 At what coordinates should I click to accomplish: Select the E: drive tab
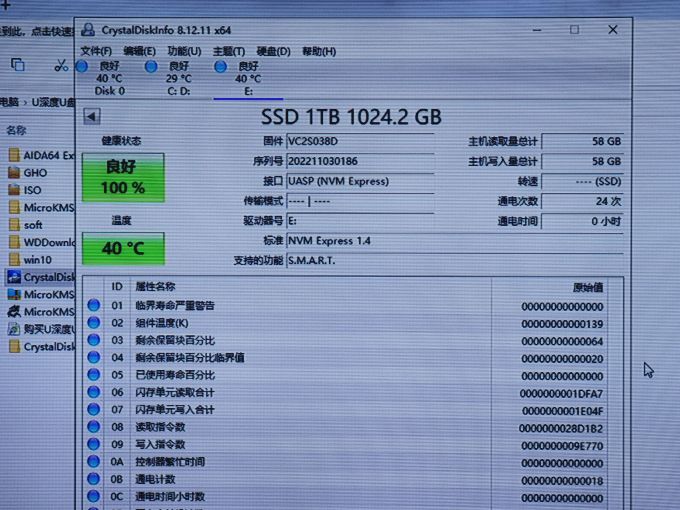click(x=248, y=78)
